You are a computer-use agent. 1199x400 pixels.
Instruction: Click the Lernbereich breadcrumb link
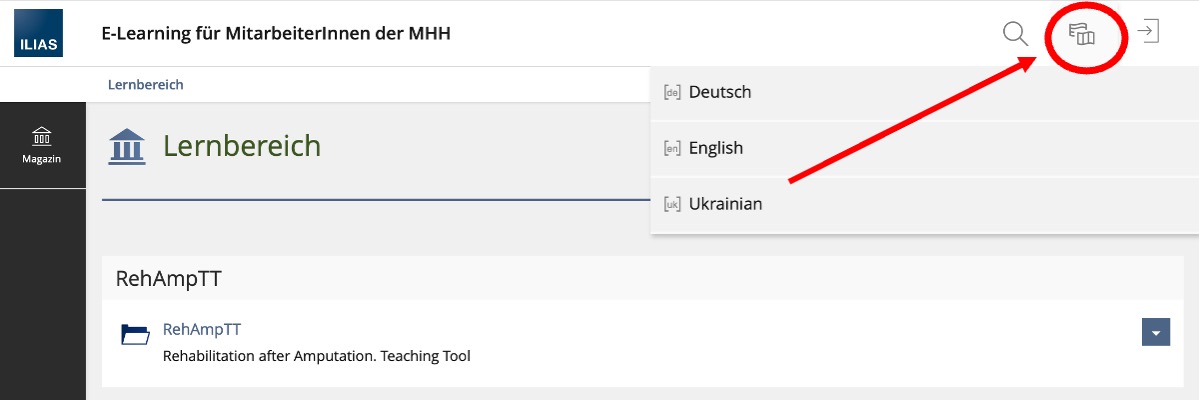pyautogui.click(x=145, y=85)
